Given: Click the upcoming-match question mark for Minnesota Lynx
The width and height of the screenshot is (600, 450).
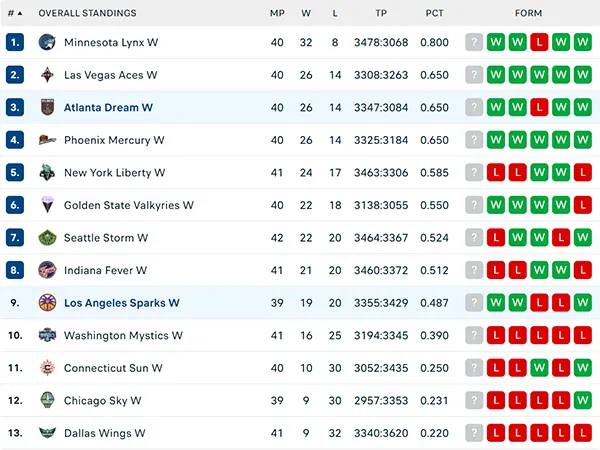Looking at the screenshot, I should tap(474, 42).
